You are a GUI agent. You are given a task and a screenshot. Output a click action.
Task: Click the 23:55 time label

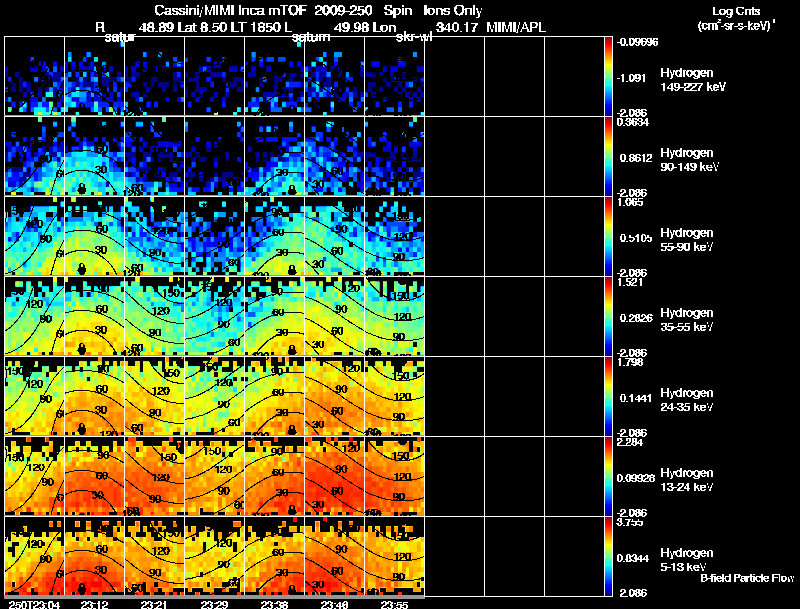pyautogui.click(x=394, y=604)
